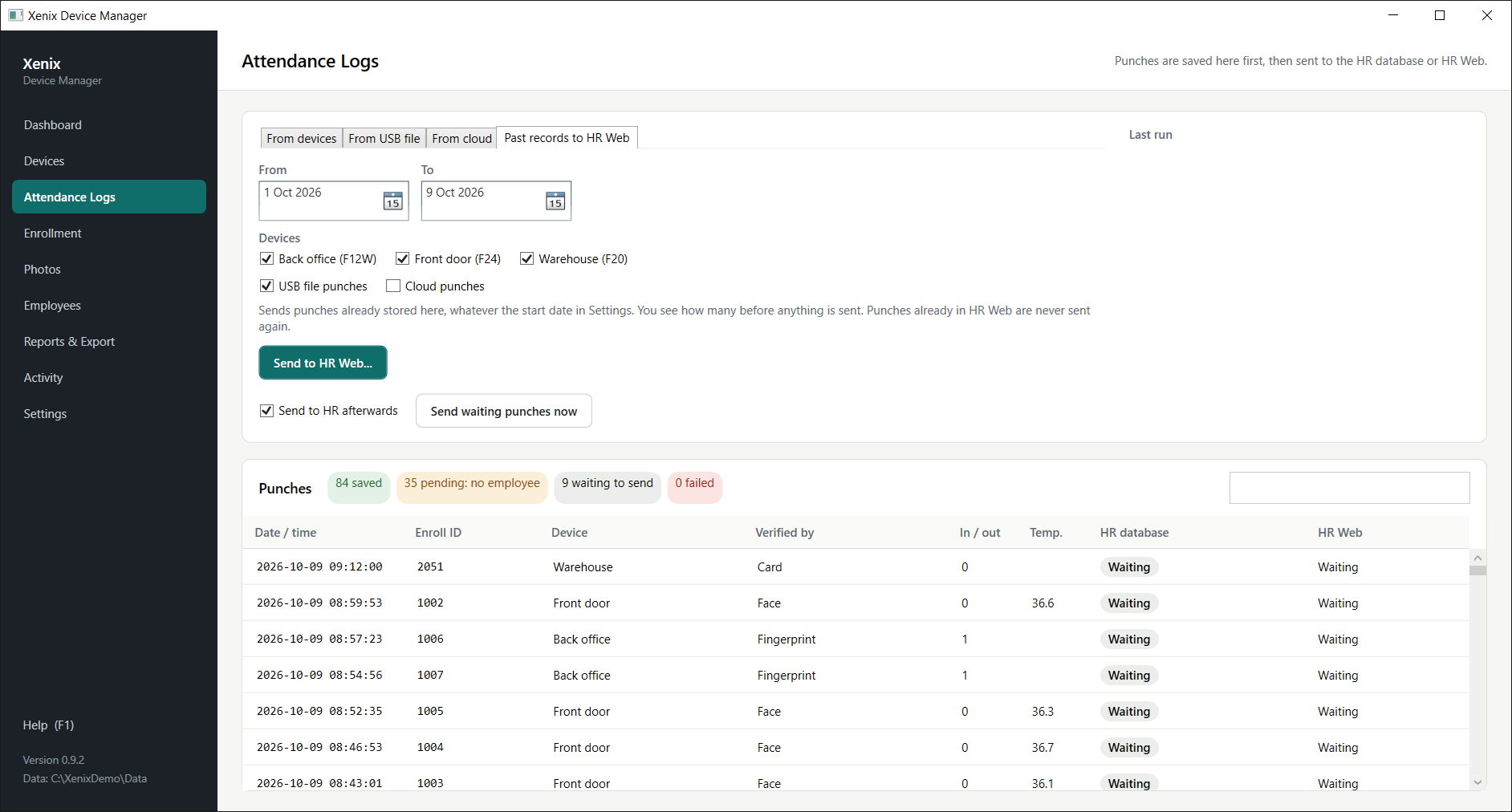The height and width of the screenshot is (812, 1512).
Task: Click the punches search box
Action: coord(1350,488)
